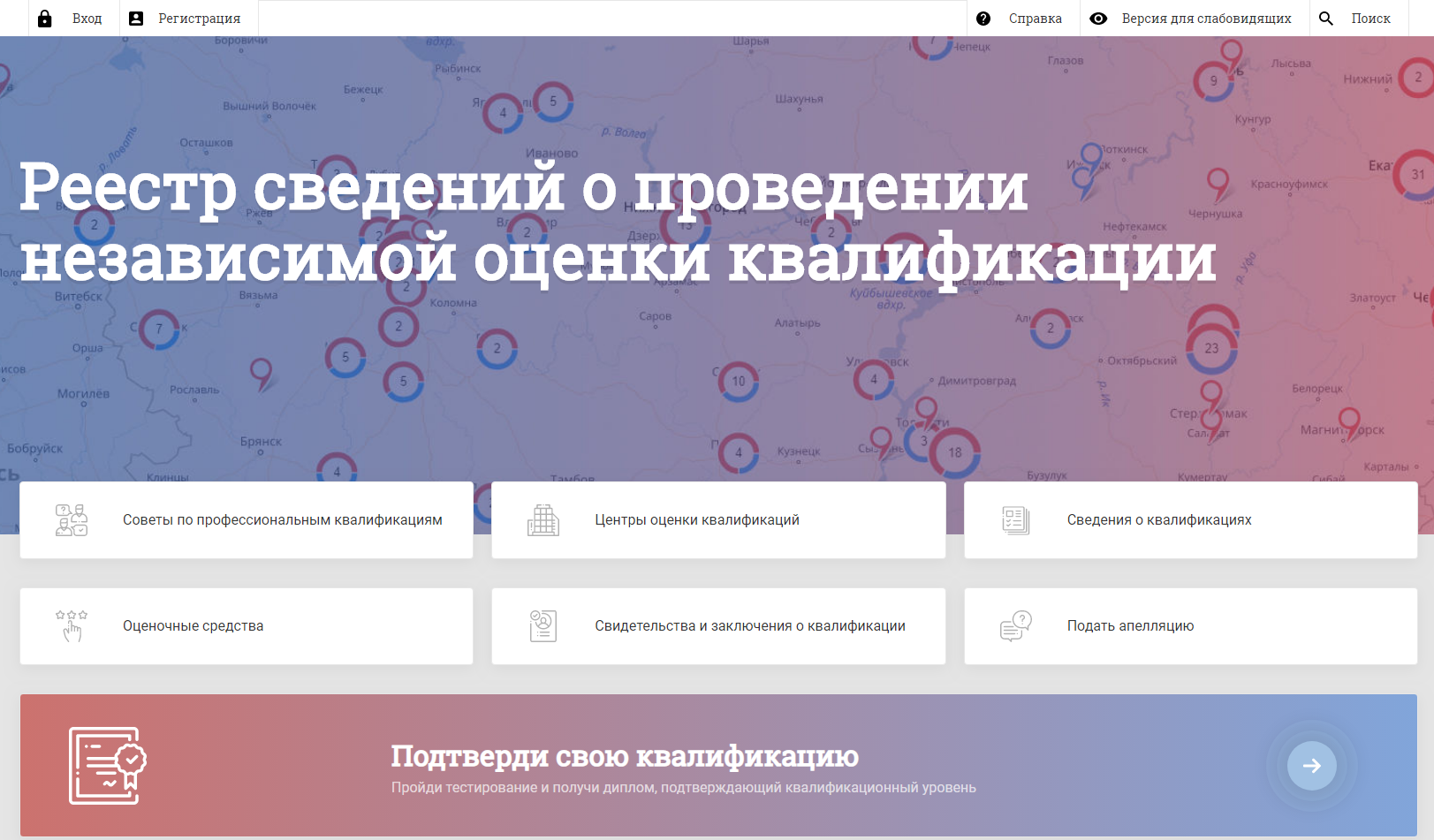1434x840 pixels.
Task: Go to Центры оценки квалификаций
Action: click(696, 520)
